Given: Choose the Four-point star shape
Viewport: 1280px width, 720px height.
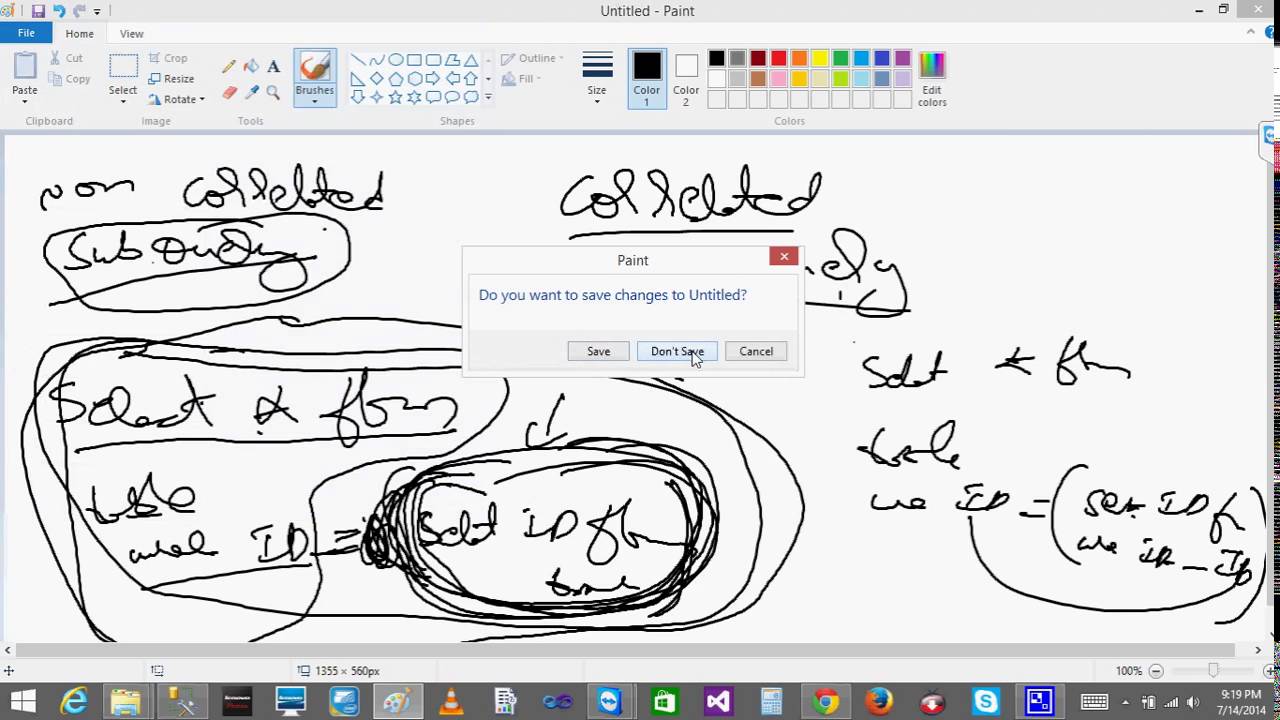Looking at the screenshot, I should [377, 97].
